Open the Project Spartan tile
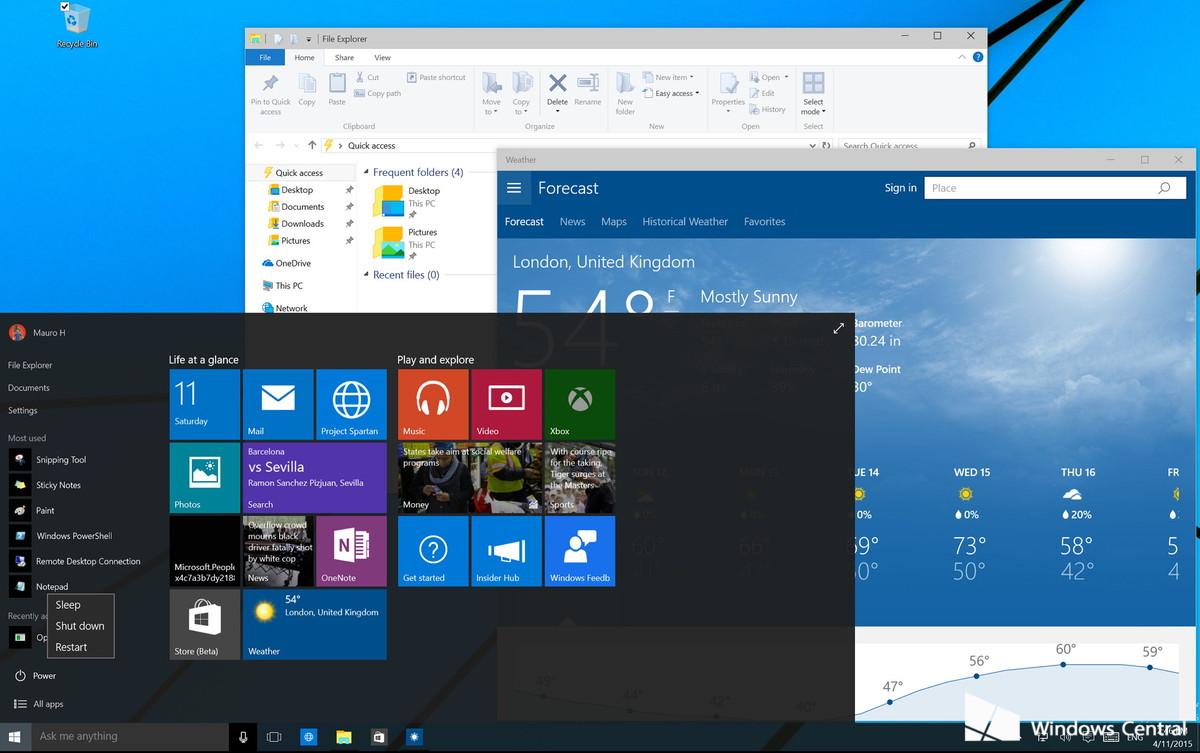The height and width of the screenshot is (753, 1200). click(x=351, y=404)
